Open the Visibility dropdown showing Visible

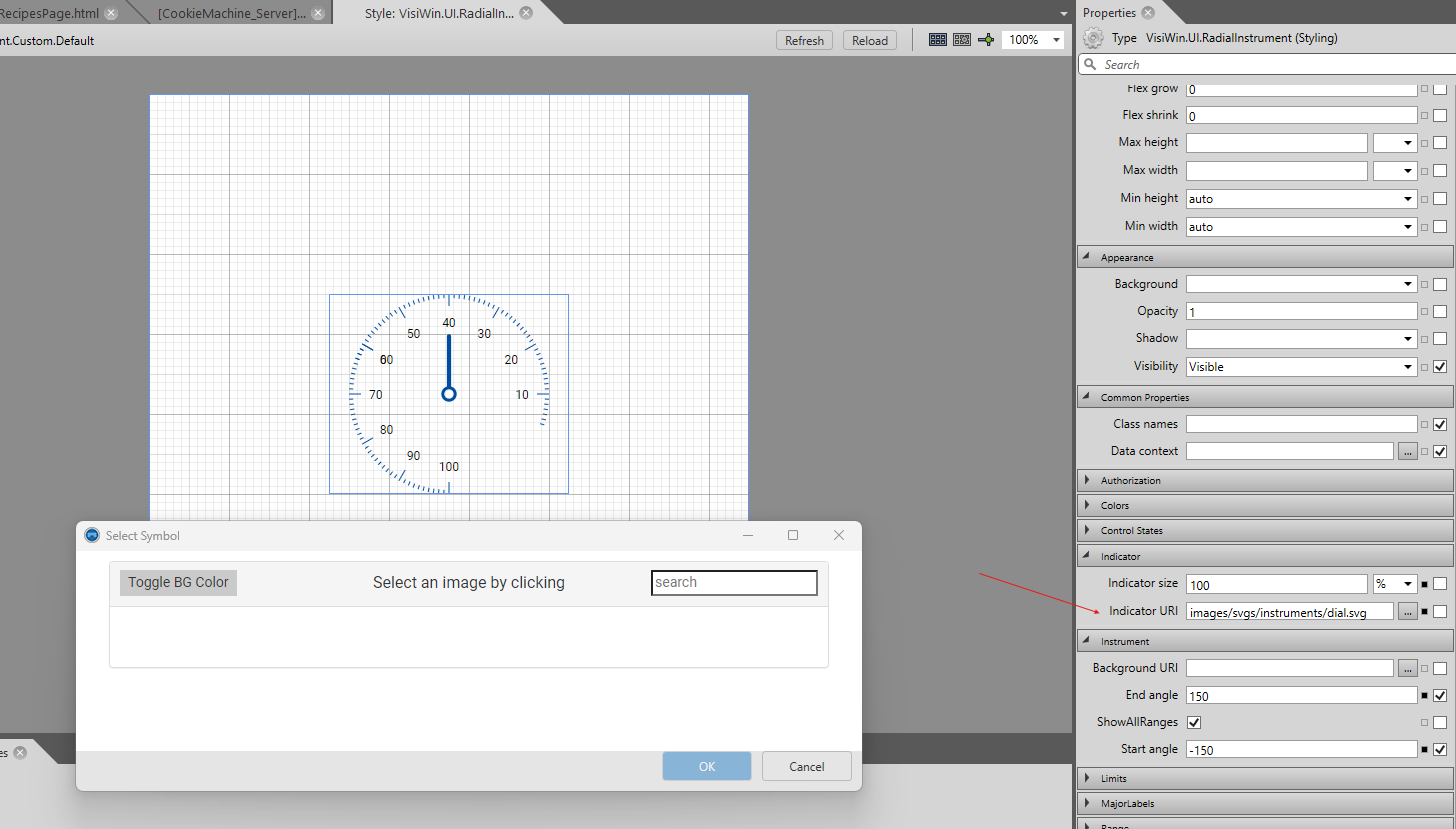1407,366
